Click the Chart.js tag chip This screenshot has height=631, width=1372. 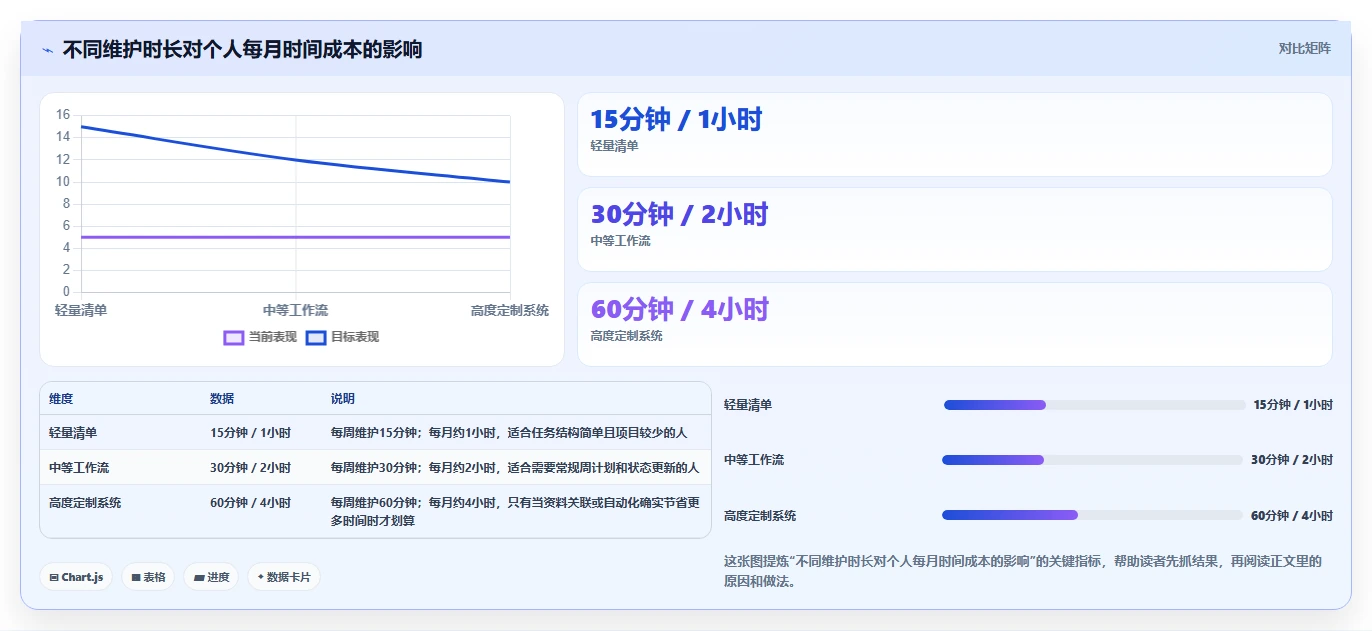76,577
